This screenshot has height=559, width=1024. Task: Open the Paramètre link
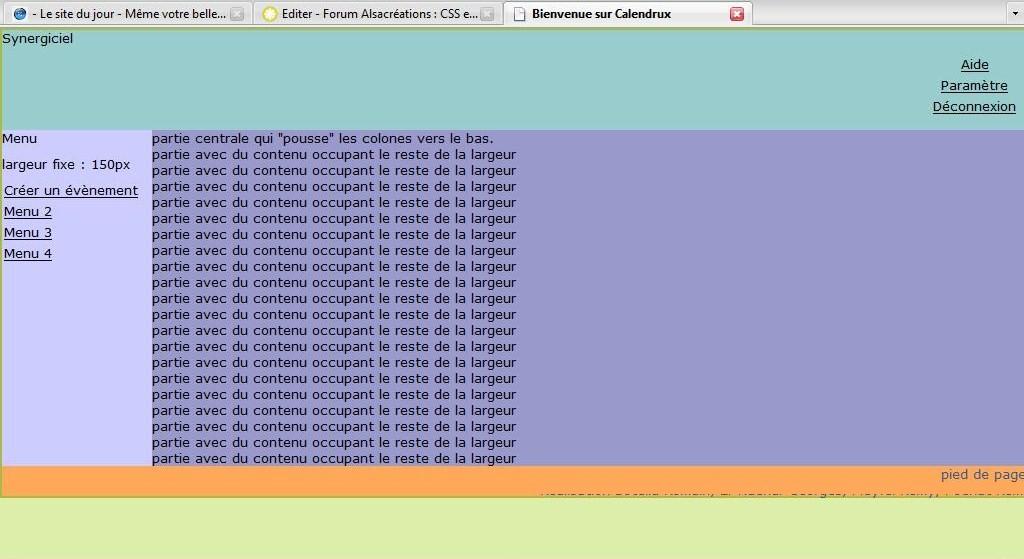(974, 86)
